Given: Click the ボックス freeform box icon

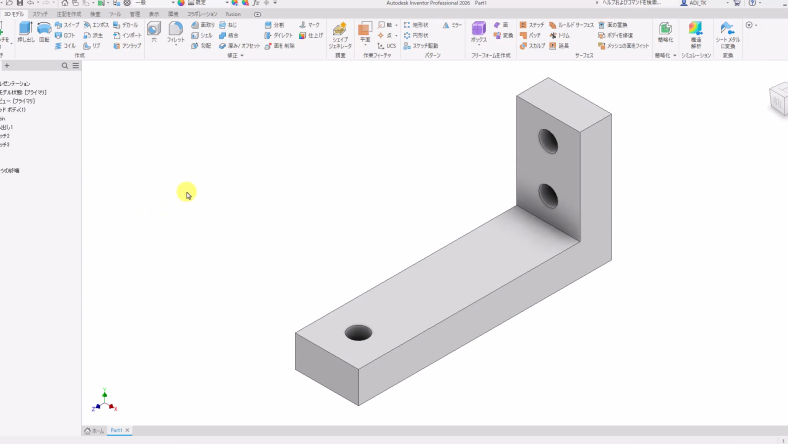Looking at the screenshot, I should [479, 31].
